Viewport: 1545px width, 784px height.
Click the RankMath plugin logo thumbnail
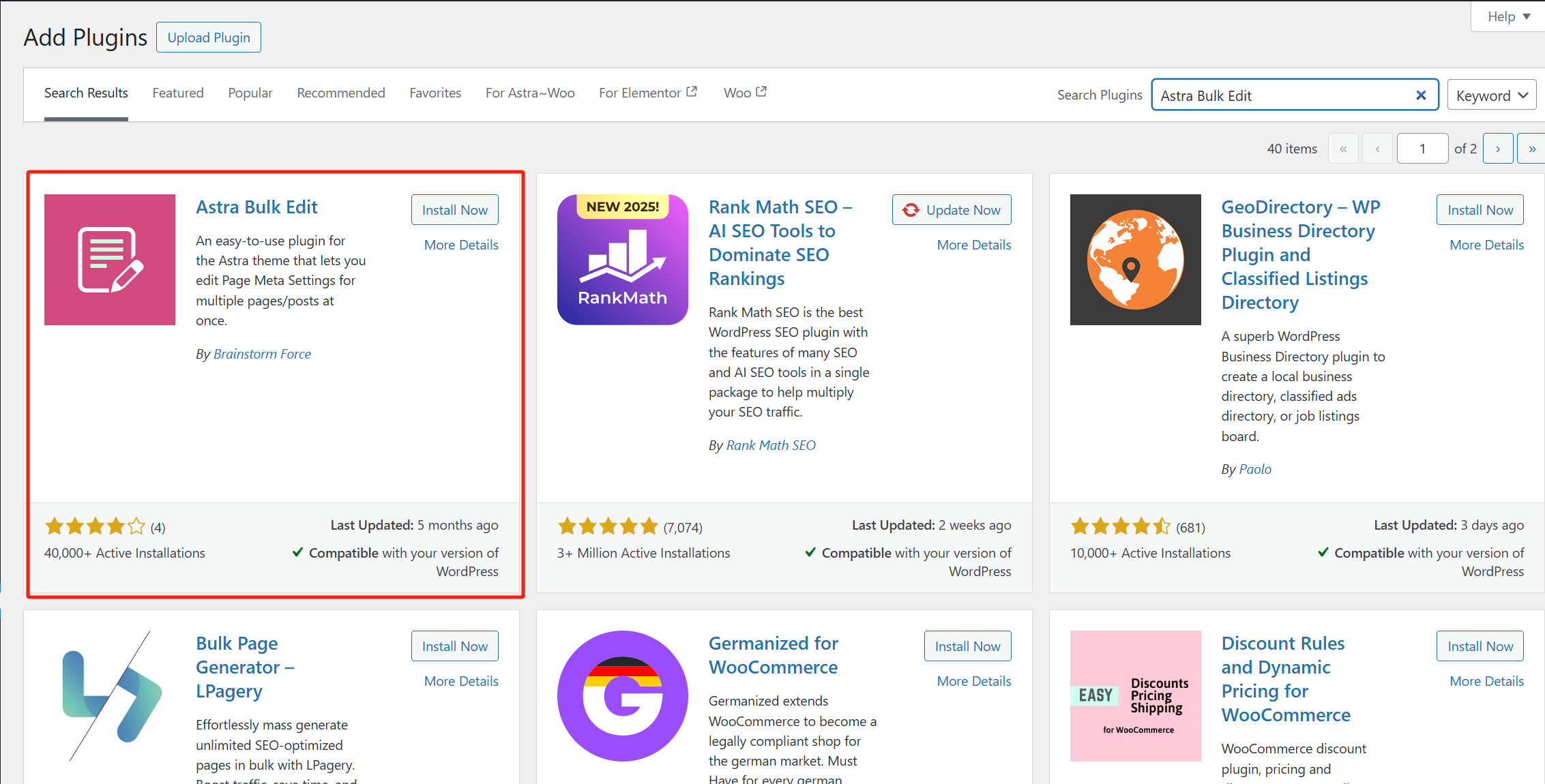tap(622, 260)
